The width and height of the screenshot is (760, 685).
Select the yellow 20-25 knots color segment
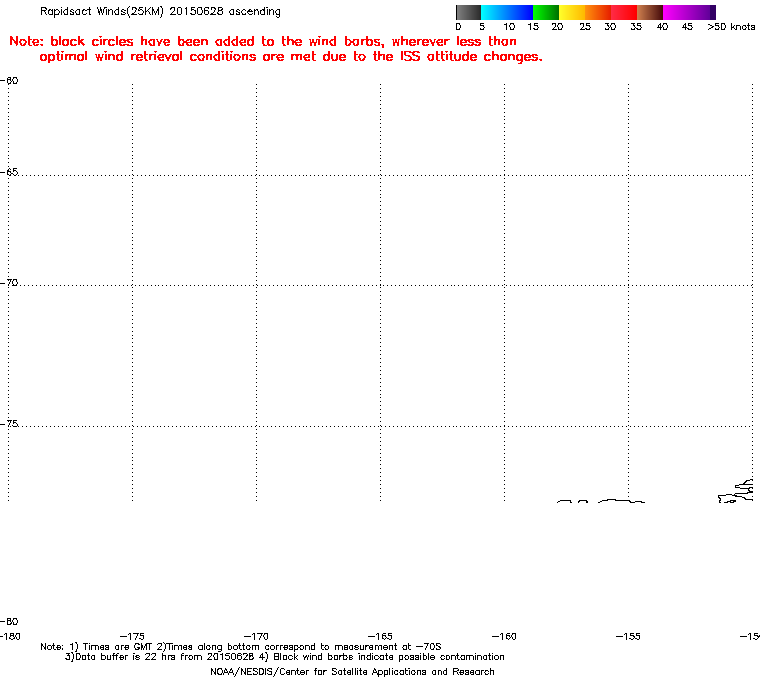click(x=572, y=12)
